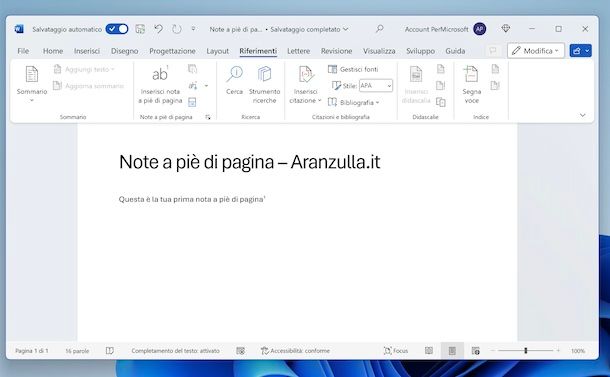Open Strumento ricerche tool

[265, 85]
